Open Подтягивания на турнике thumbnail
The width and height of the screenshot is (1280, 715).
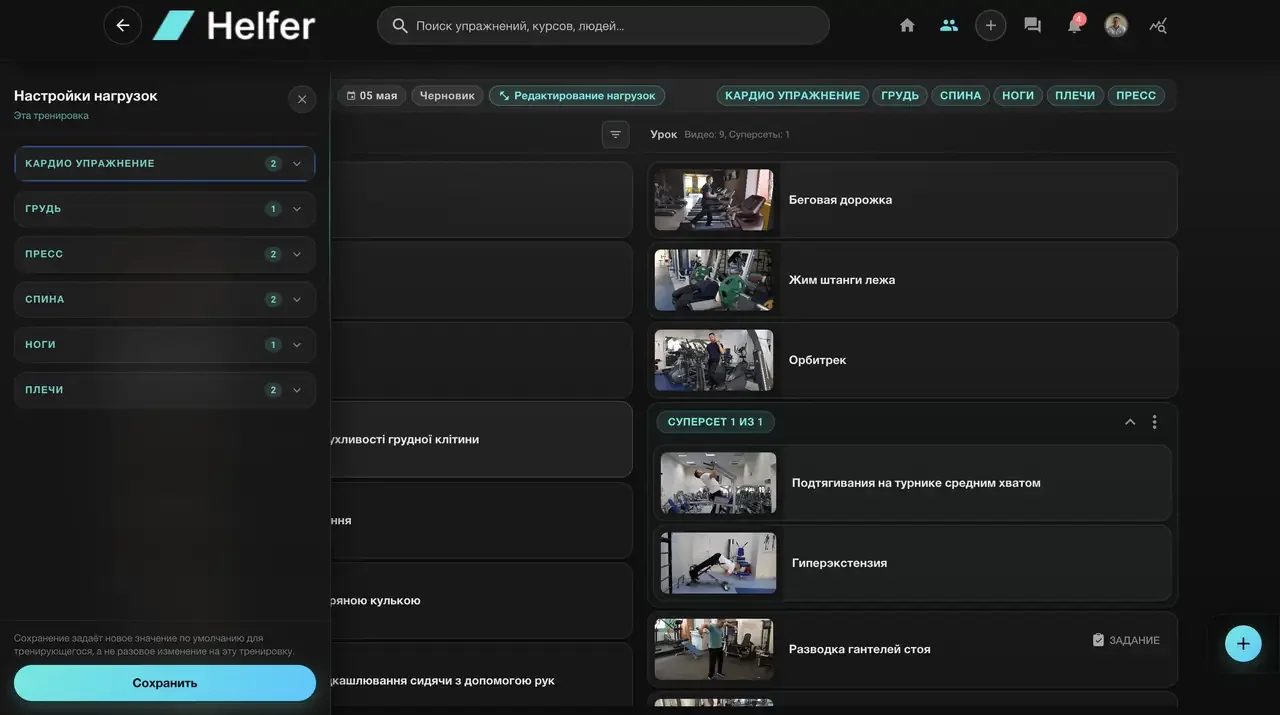718,483
